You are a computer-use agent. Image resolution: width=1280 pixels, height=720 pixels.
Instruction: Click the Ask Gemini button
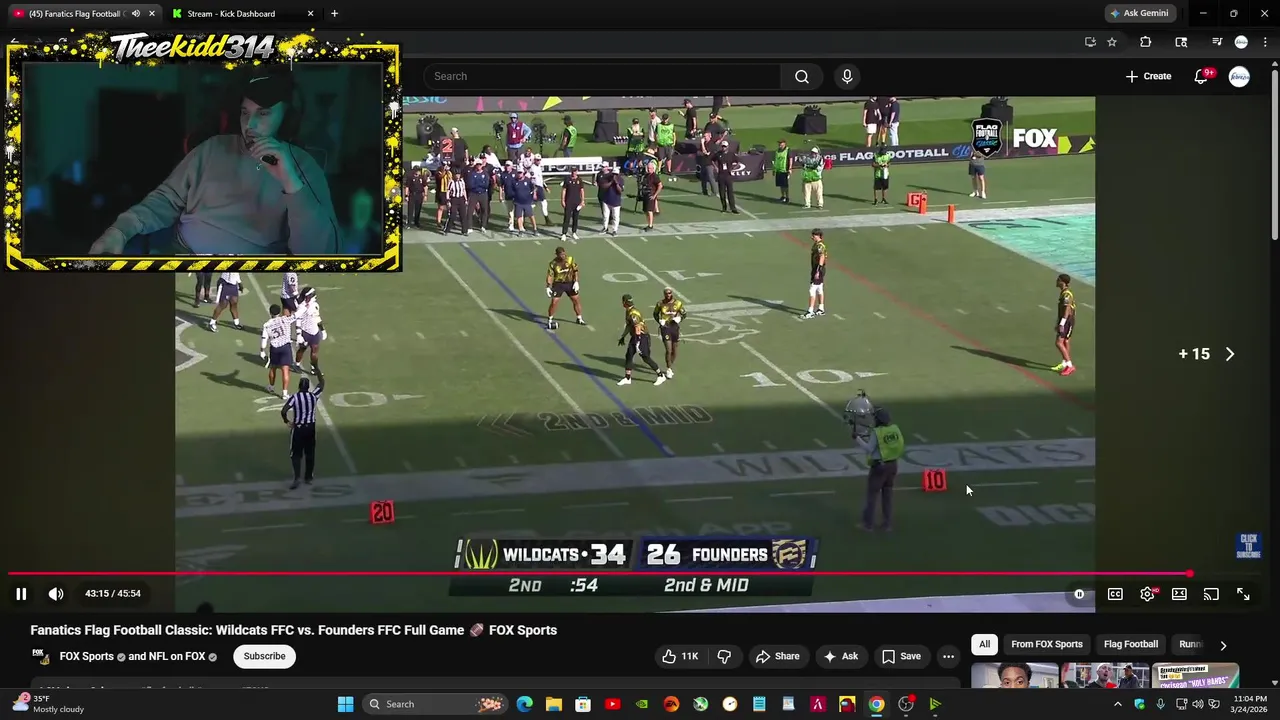click(1140, 14)
